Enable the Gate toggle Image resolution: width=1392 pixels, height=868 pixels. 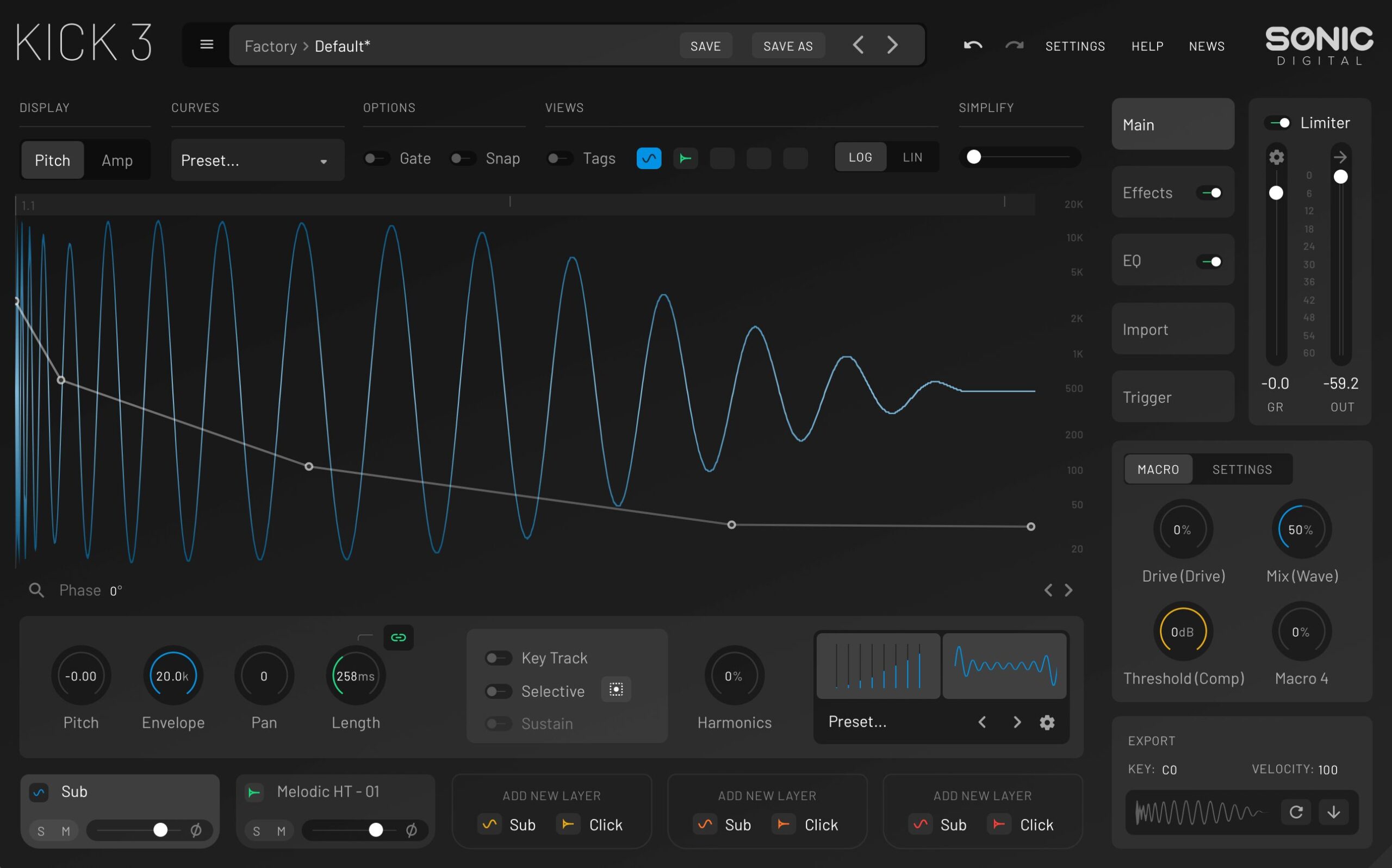pos(377,159)
